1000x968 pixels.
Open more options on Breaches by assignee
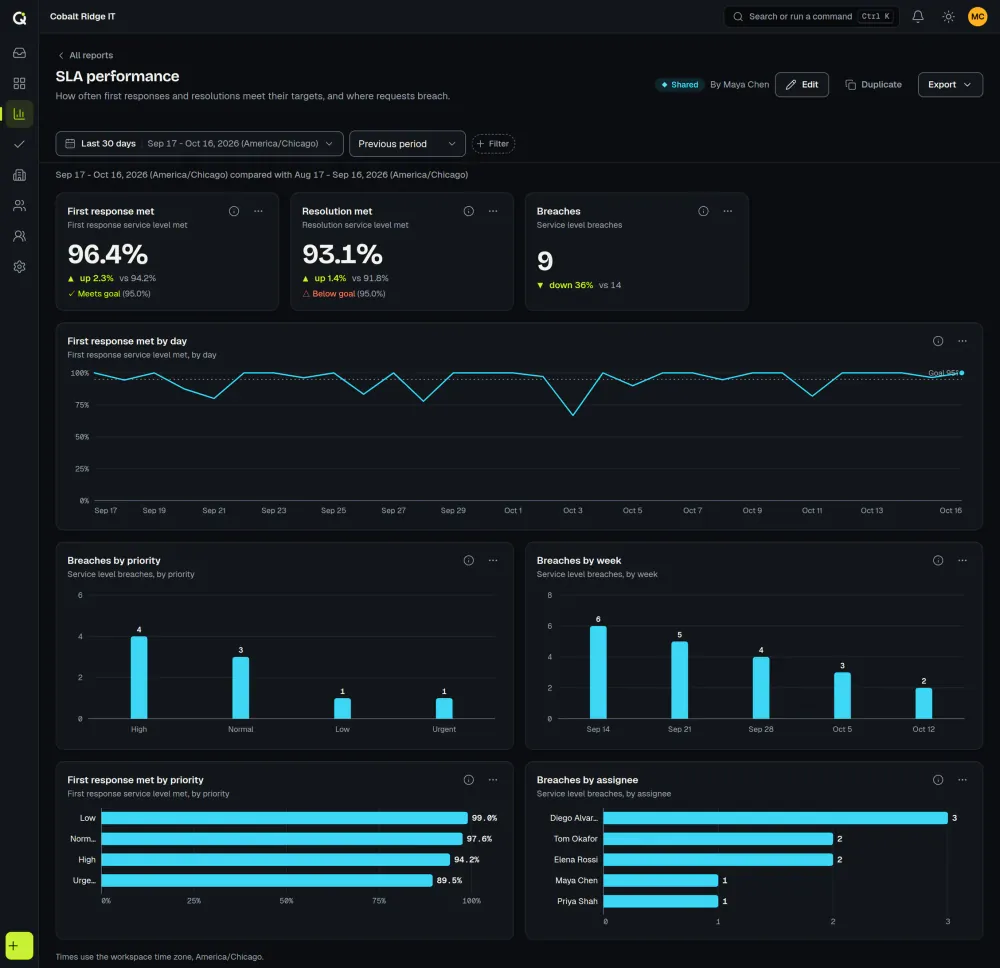click(962, 780)
